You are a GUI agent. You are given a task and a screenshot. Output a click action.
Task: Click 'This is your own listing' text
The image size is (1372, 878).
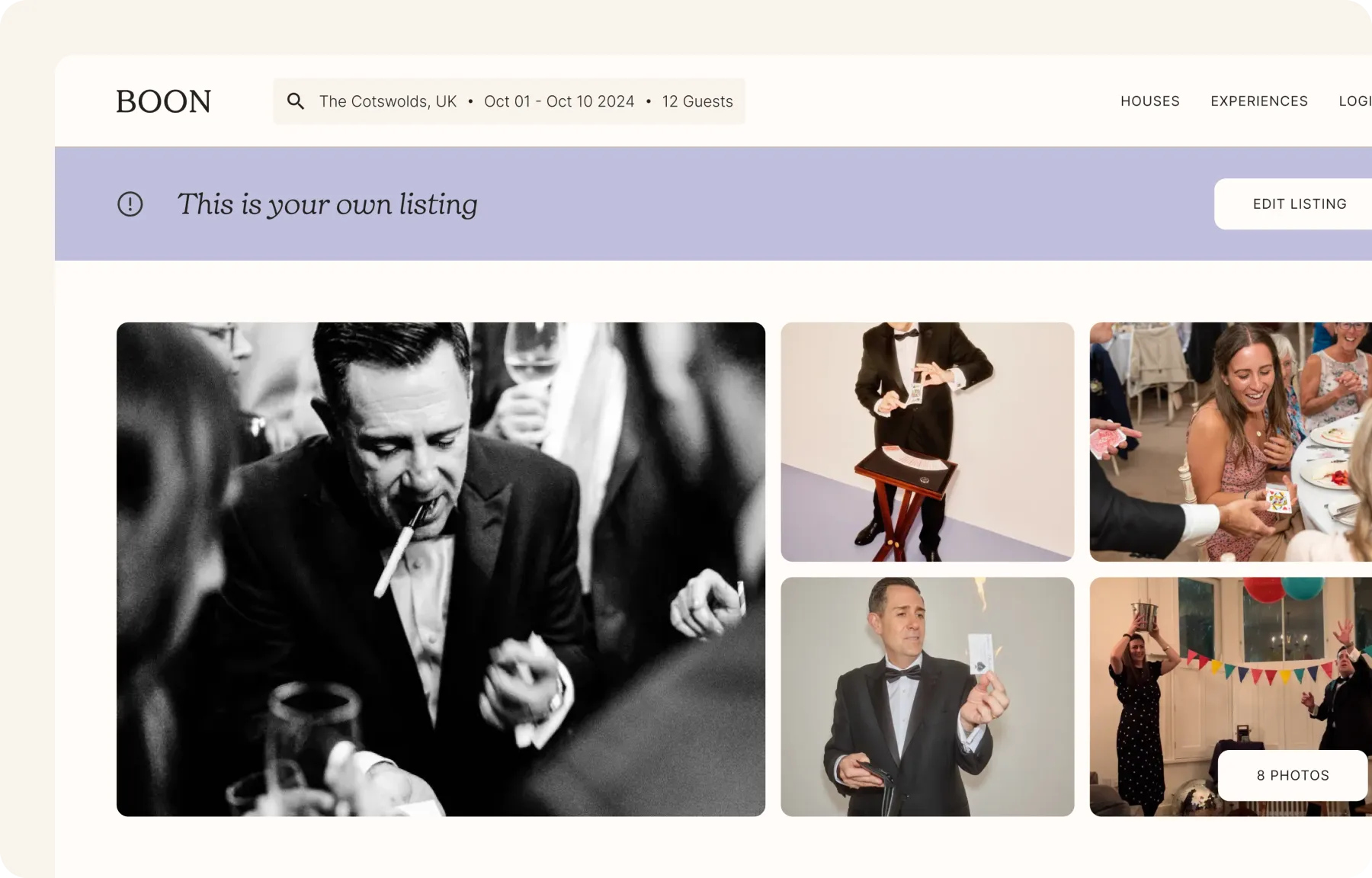click(x=328, y=204)
